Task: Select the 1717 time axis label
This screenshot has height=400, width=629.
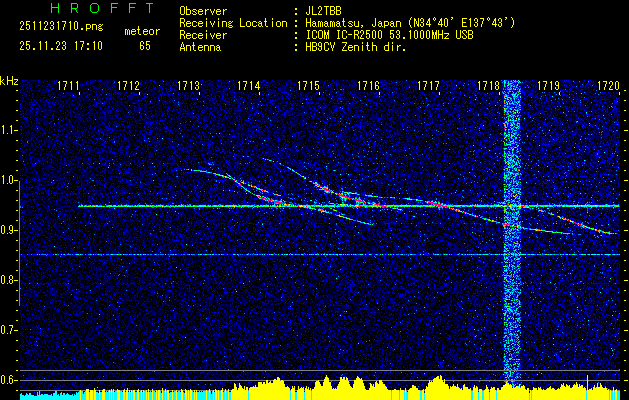Action: pos(429,87)
